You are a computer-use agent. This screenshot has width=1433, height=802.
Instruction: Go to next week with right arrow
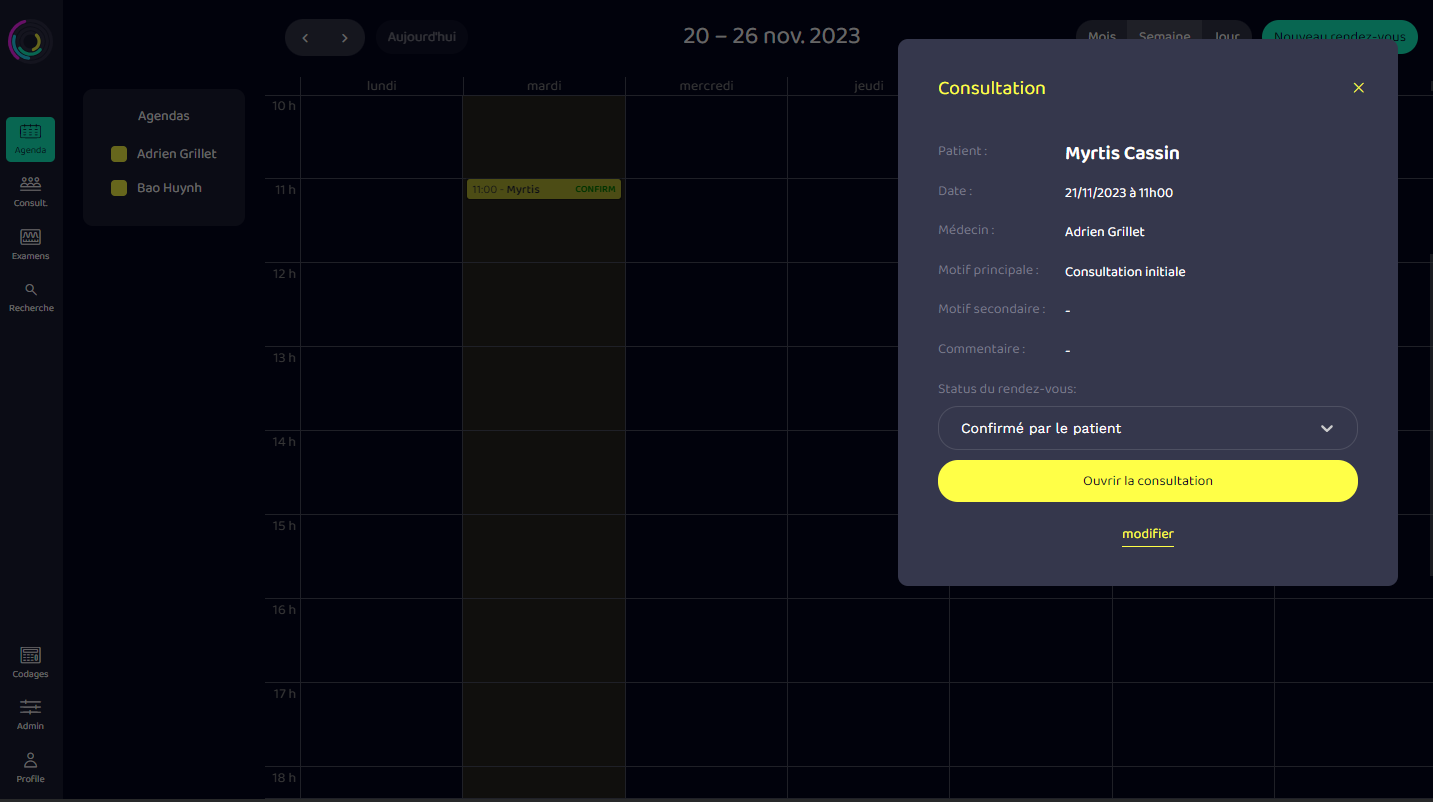tap(345, 38)
